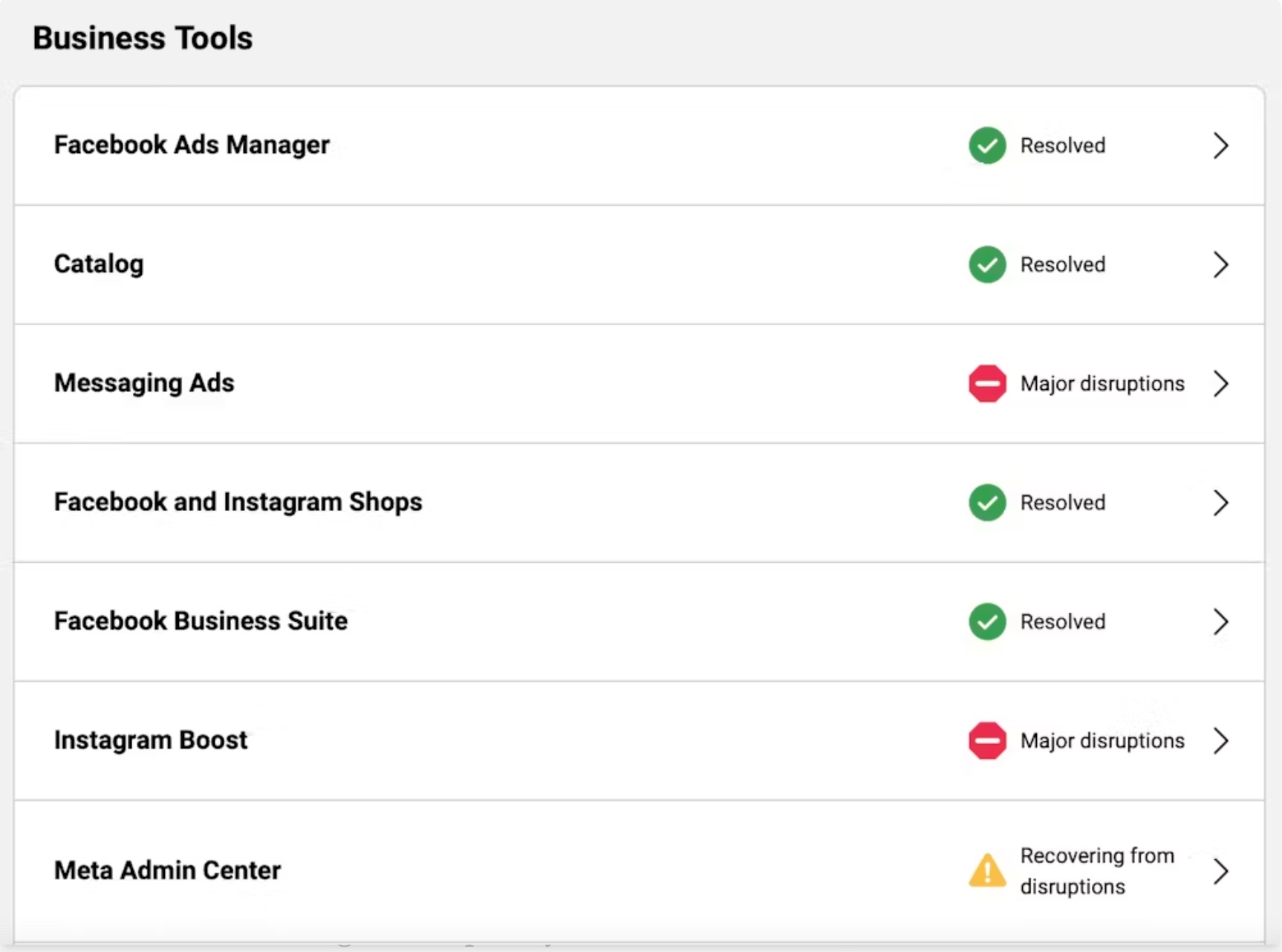
Task: Click Resolved text for Facebook and Instagram Shops
Action: [1063, 503]
